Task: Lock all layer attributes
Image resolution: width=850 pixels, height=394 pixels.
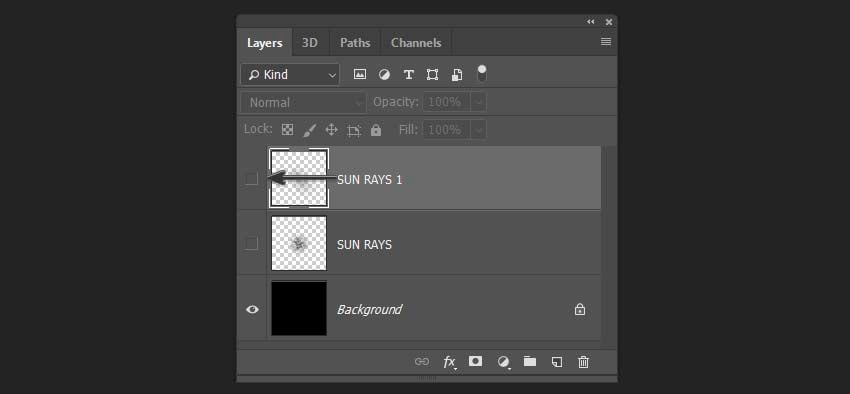Action: (376, 130)
